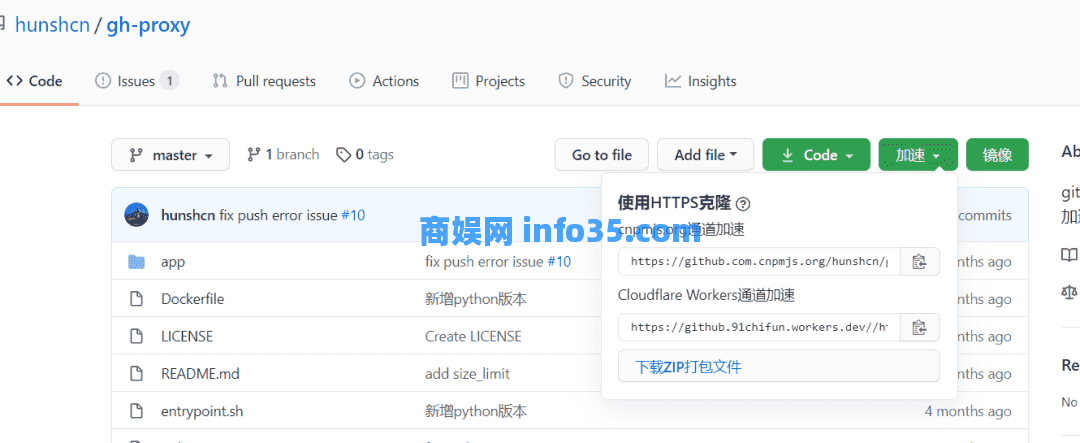Expand the Add file dropdown
Screen dimensions: 1080x443
pyautogui.click(x=705, y=155)
